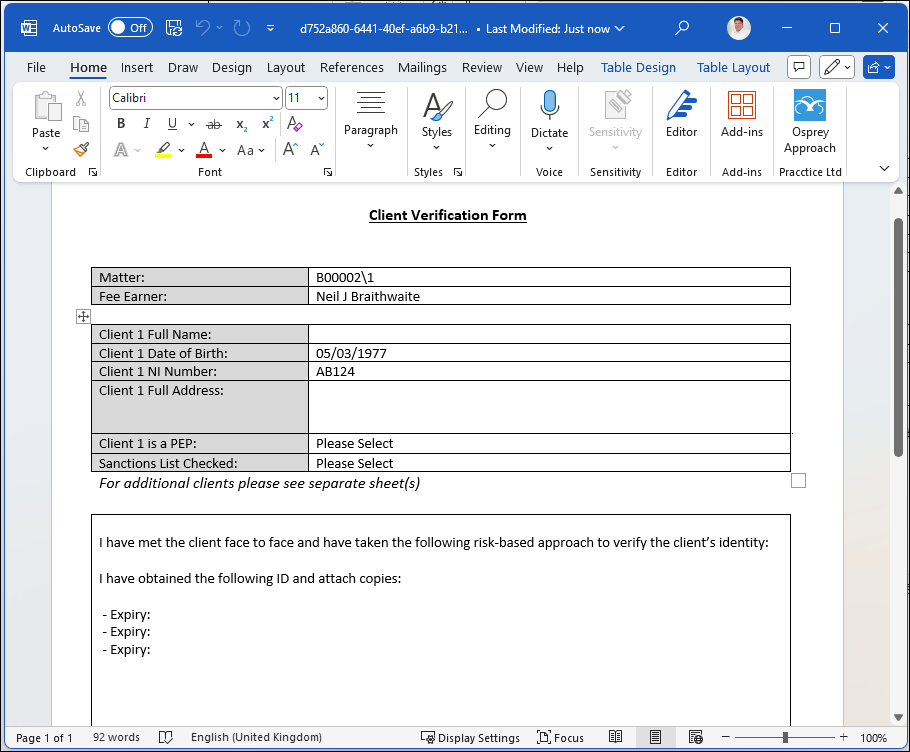Click the vertical scrollbar thumb
The image size is (910, 752).
pyautogui.click(x=898, y=337)
